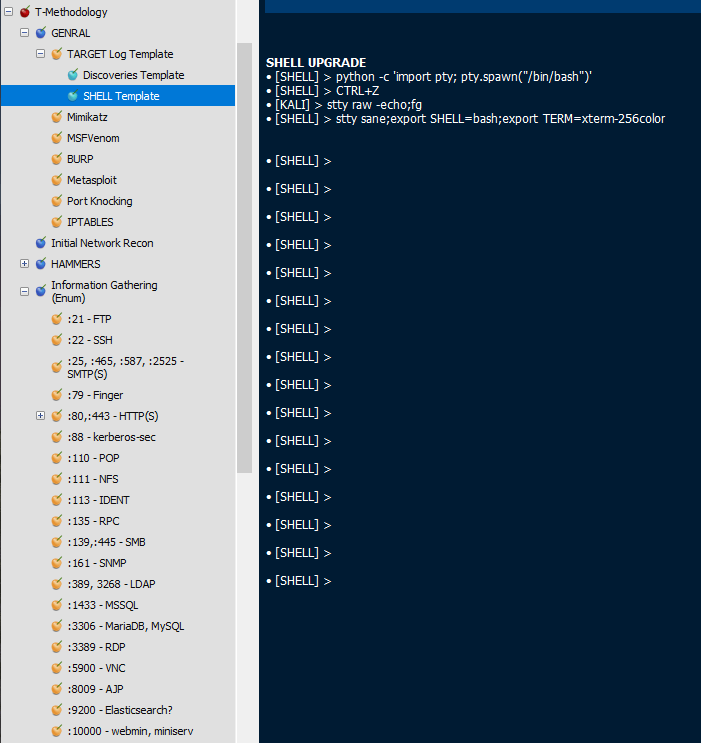701x743 pixels.
Task: Collapse the TARGET Log Template node
Action: tap(41, 54)
